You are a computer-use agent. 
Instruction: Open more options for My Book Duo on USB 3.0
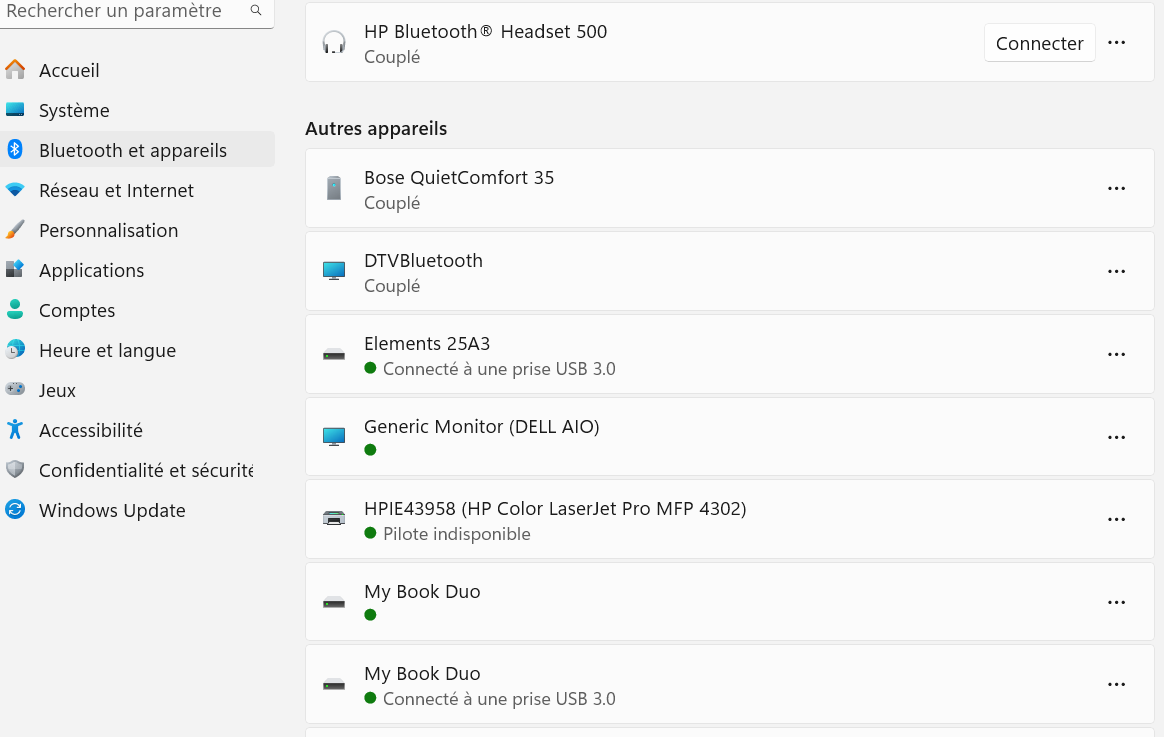coord(1116,684)
